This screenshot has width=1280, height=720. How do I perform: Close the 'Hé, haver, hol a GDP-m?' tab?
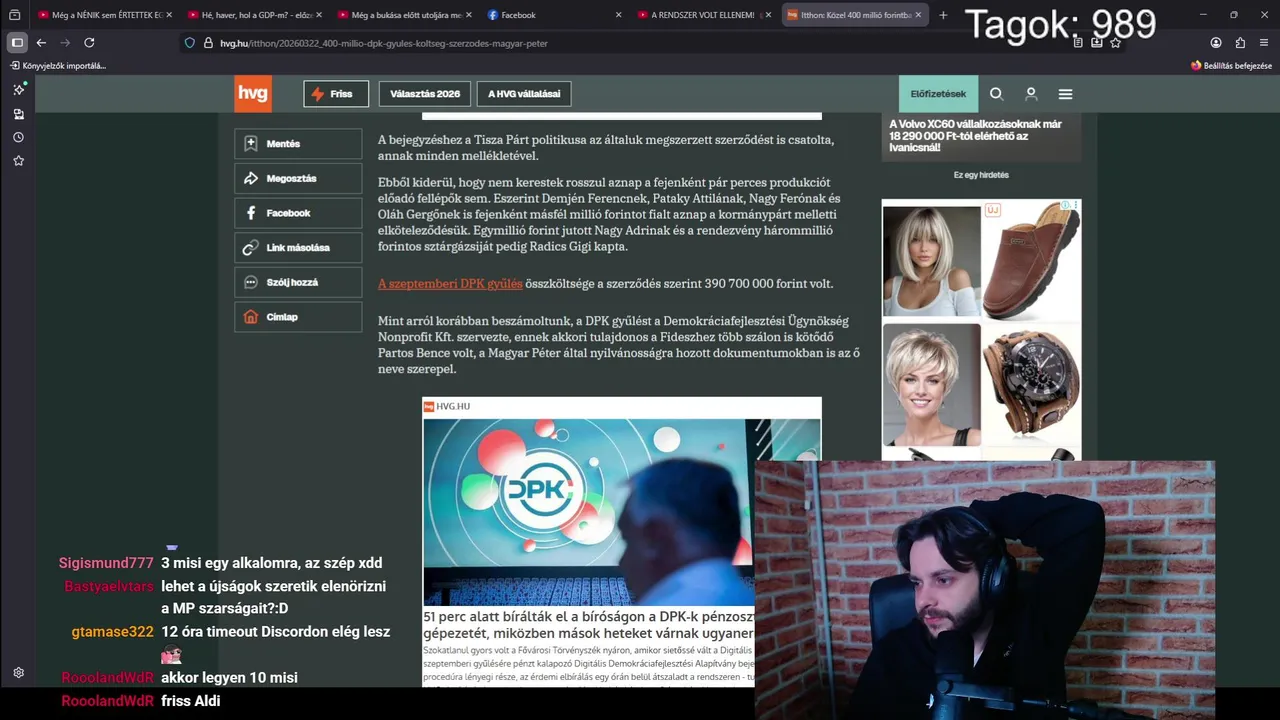tap(319, 15)
